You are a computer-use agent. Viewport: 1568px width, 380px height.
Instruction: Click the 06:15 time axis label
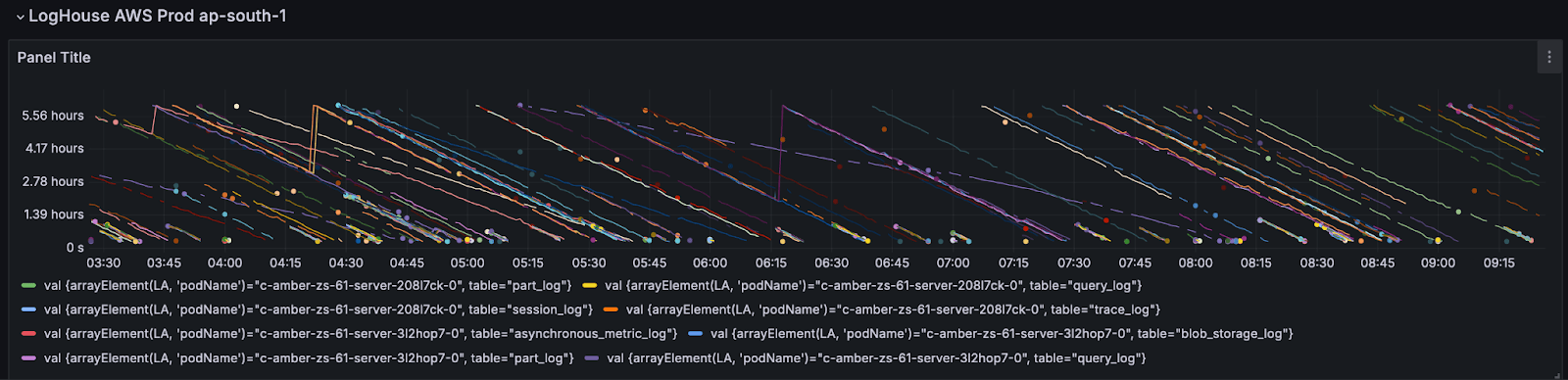pyautogui.click(x=771, y=263)
